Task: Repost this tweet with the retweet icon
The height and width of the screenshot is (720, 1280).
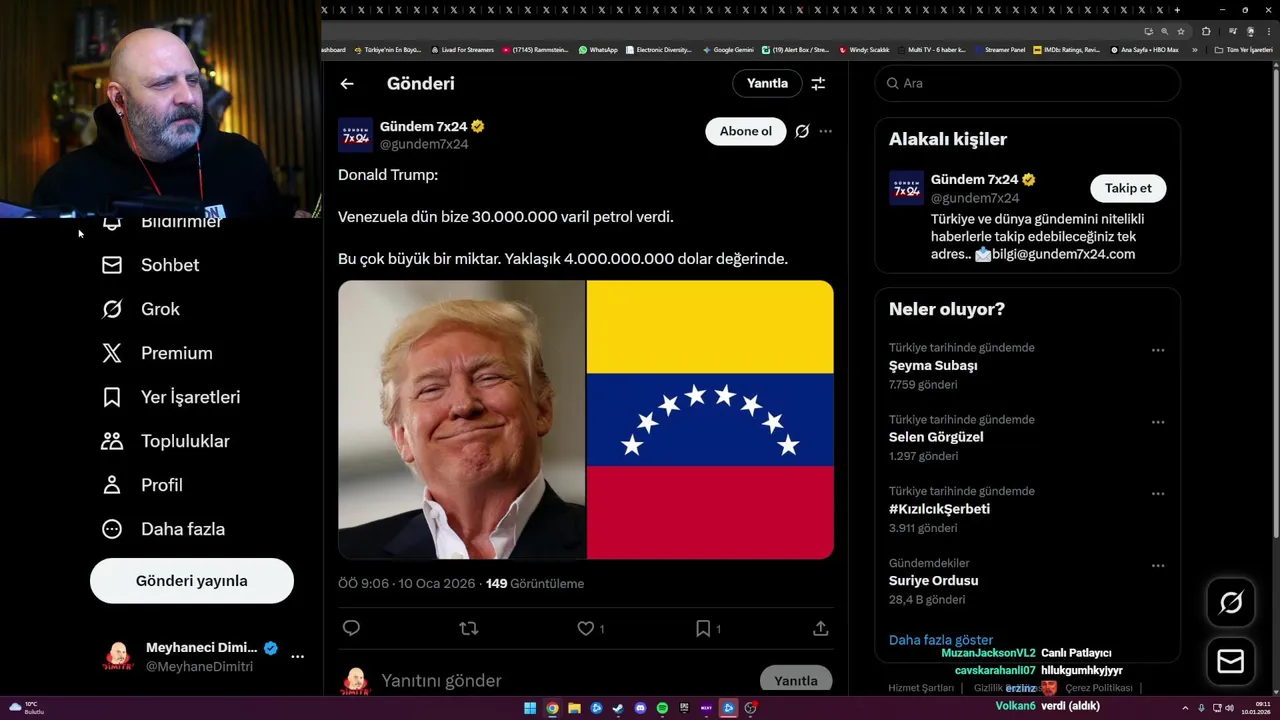Action: coord(468,628)
